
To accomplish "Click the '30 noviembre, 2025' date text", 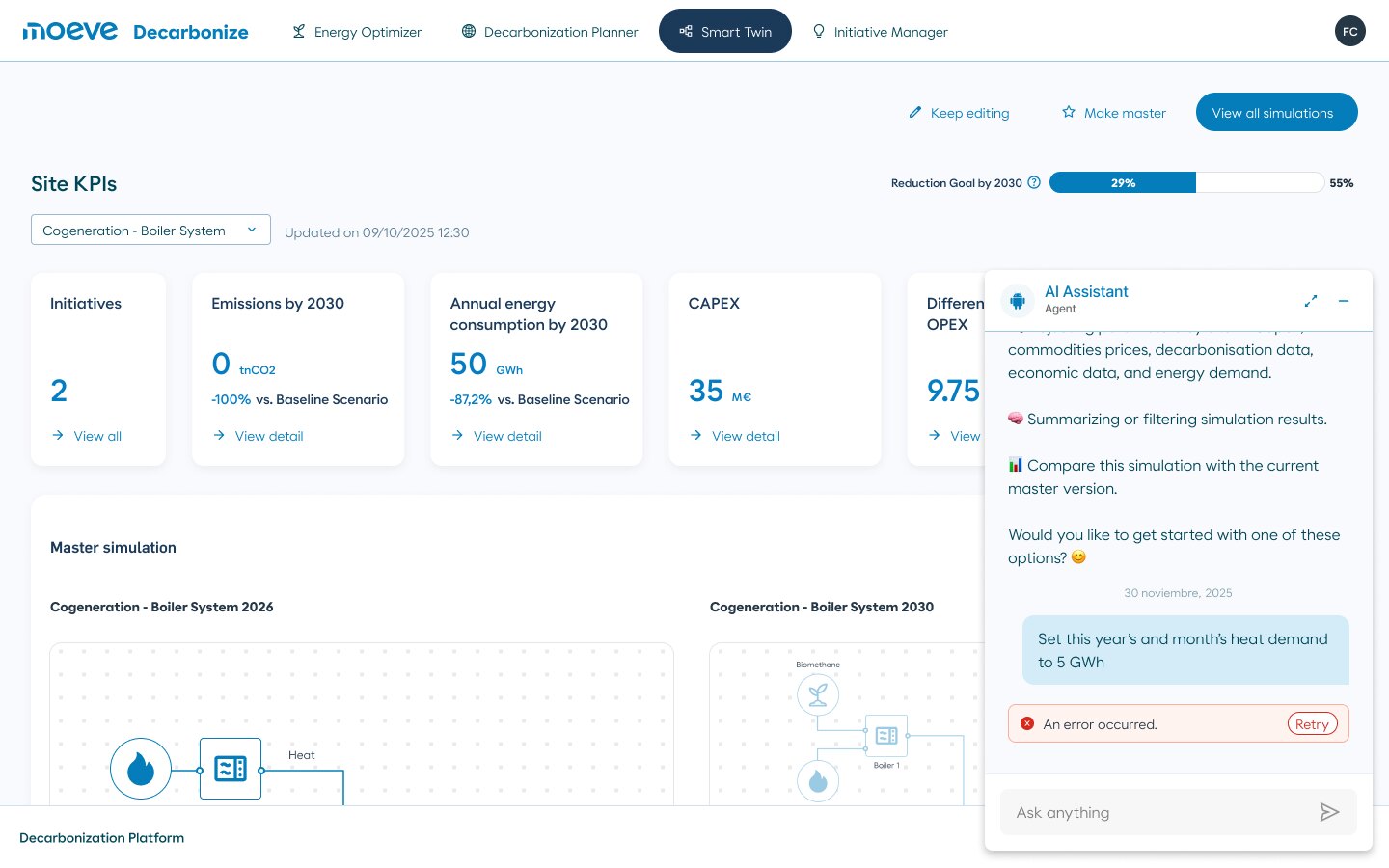I will (1178, 593).
